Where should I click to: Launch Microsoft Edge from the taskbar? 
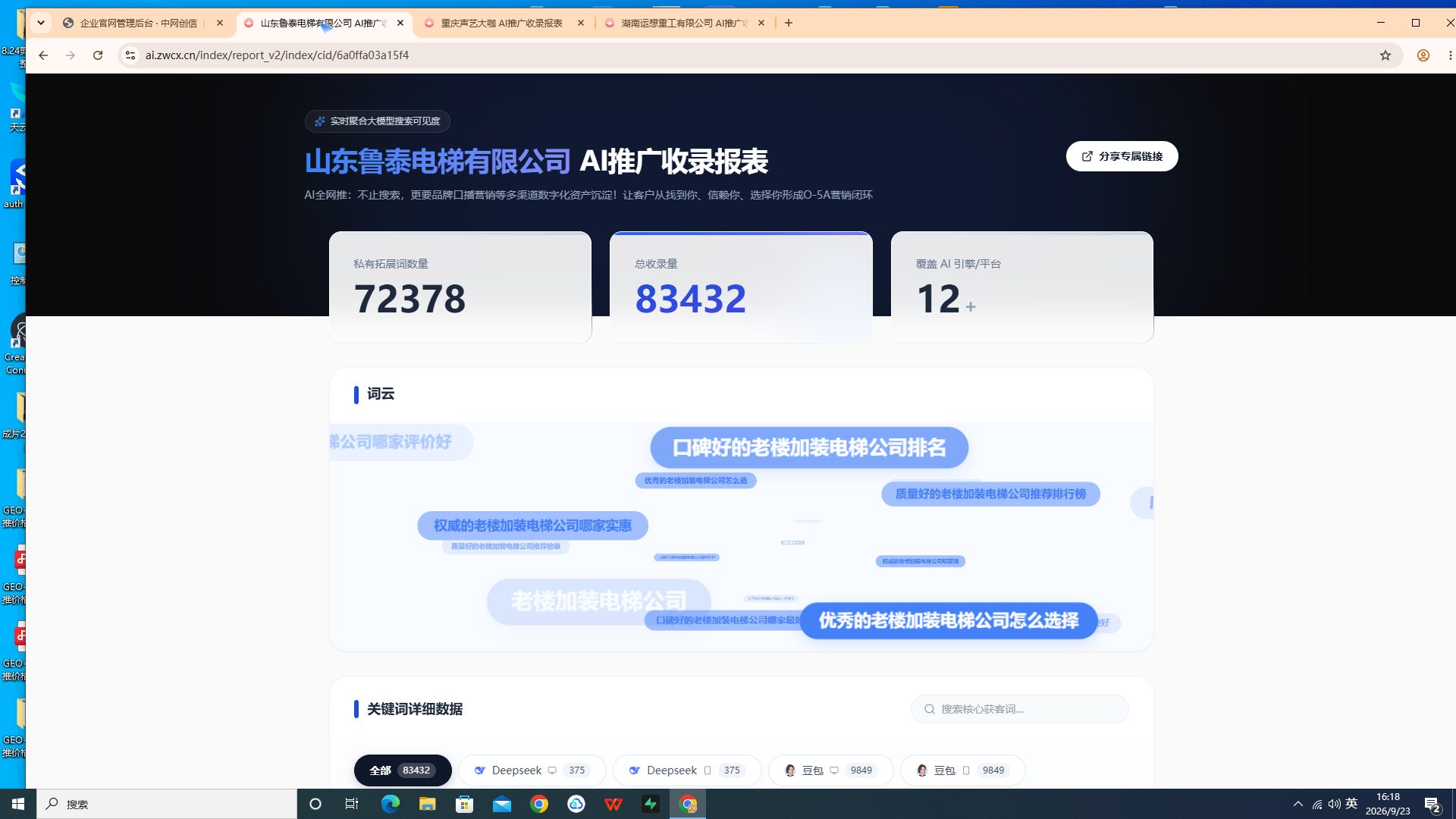point(390,804)
